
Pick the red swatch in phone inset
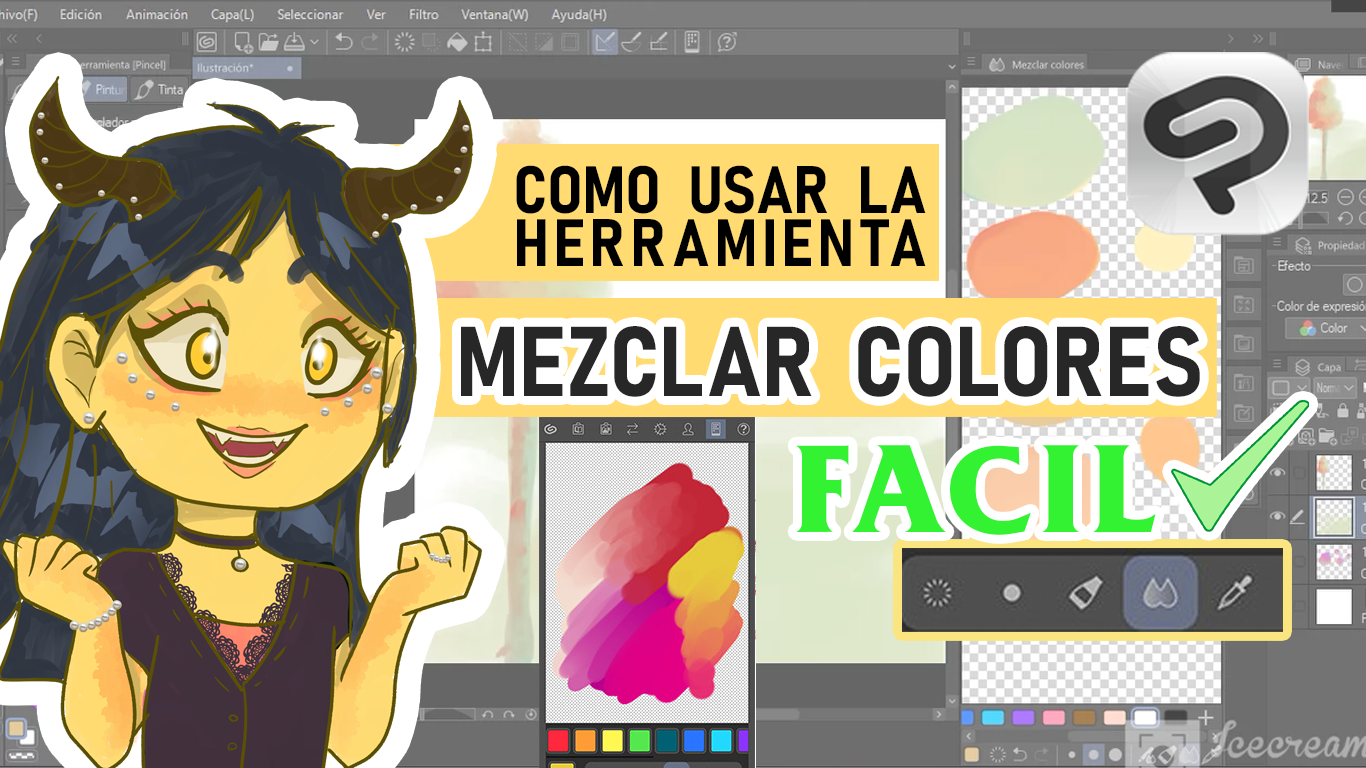point(558,741)
